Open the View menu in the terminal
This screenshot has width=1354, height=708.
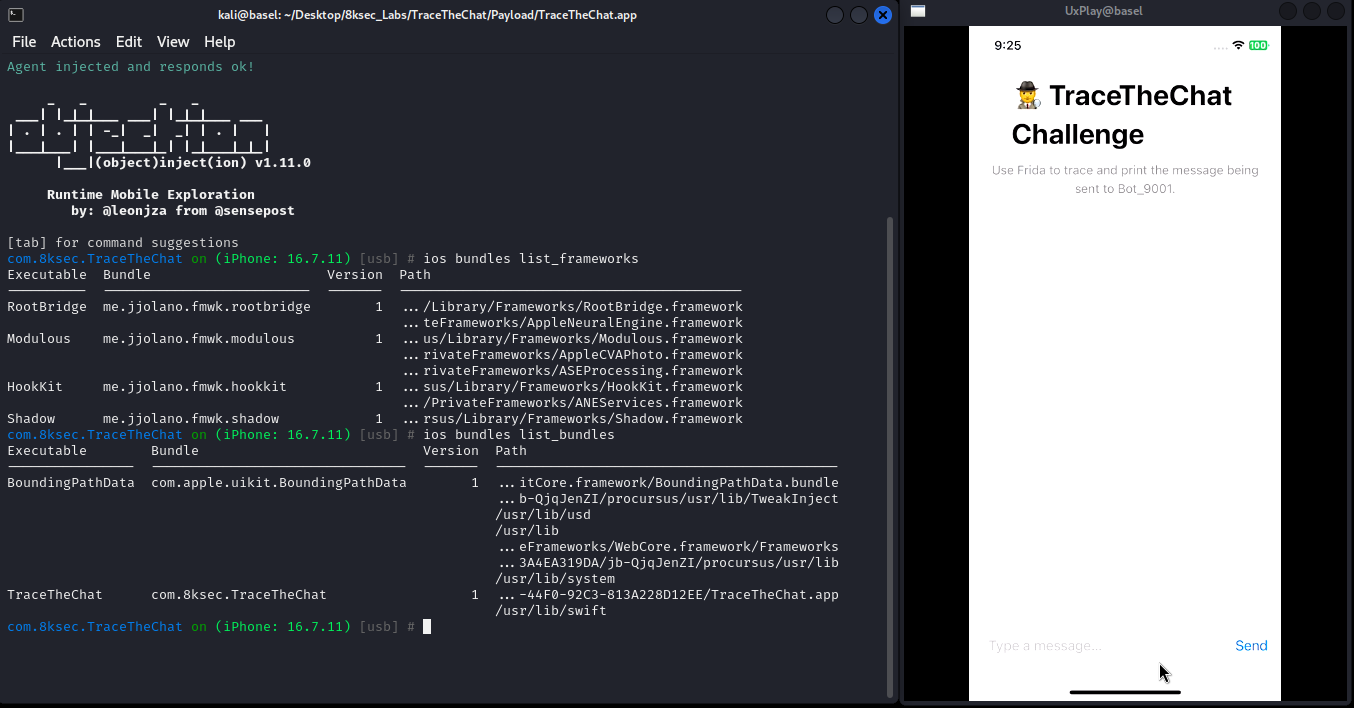pyautogui.click(x=173, y=42)
